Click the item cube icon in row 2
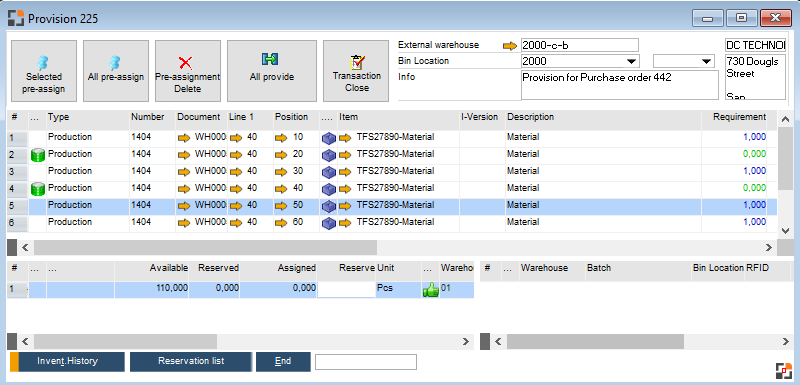The image size is (800, 385). tap(329, 155)
